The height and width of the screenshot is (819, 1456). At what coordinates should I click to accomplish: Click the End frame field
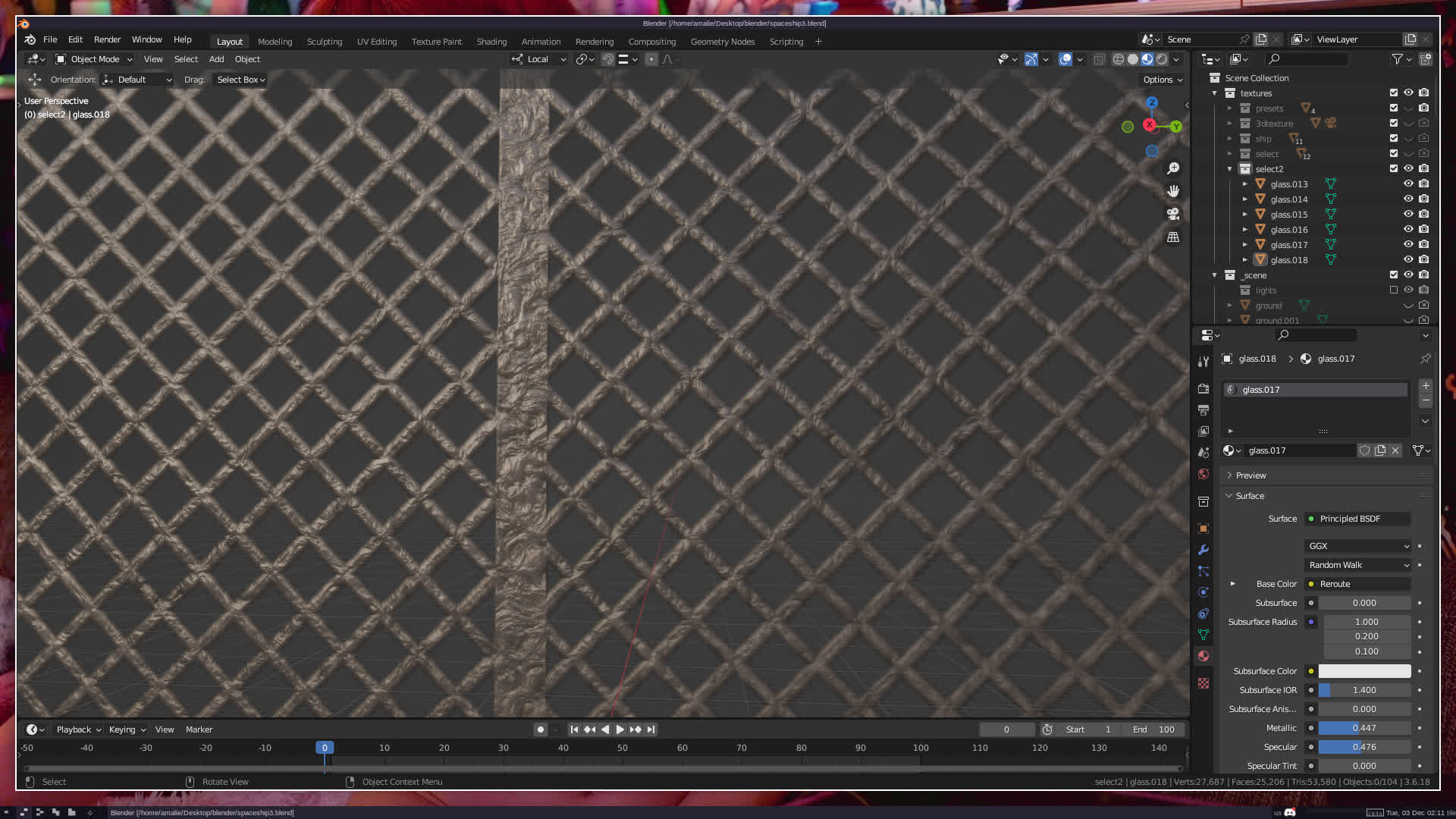click(1154, 730)
